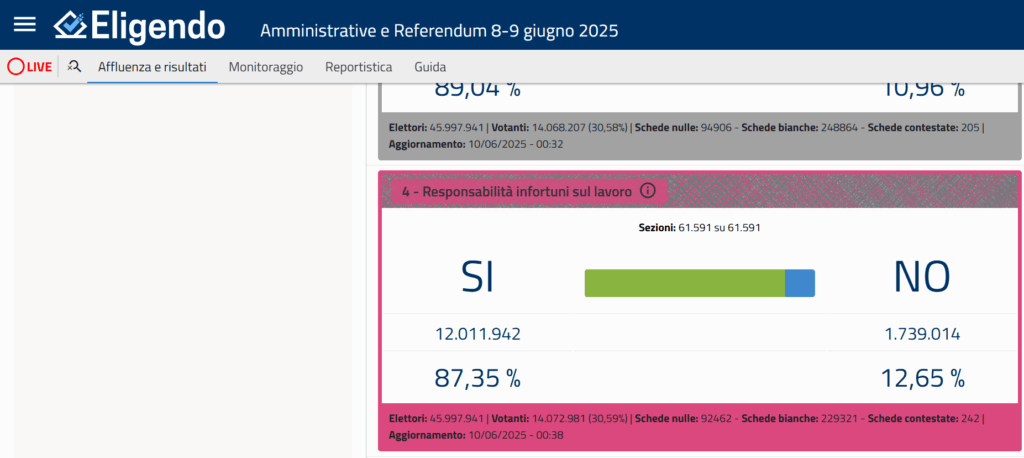
Task: Click the large SI label
Action: point(477,278)
